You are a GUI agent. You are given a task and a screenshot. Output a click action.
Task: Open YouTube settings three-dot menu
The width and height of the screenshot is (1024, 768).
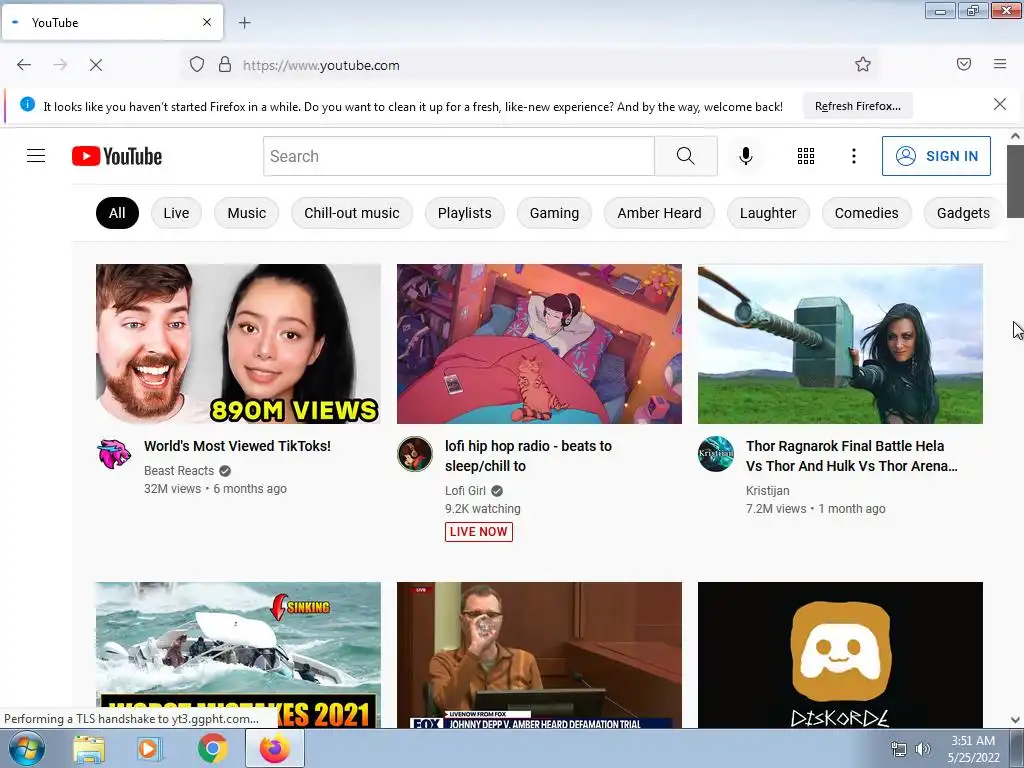(x=854, y=156)
